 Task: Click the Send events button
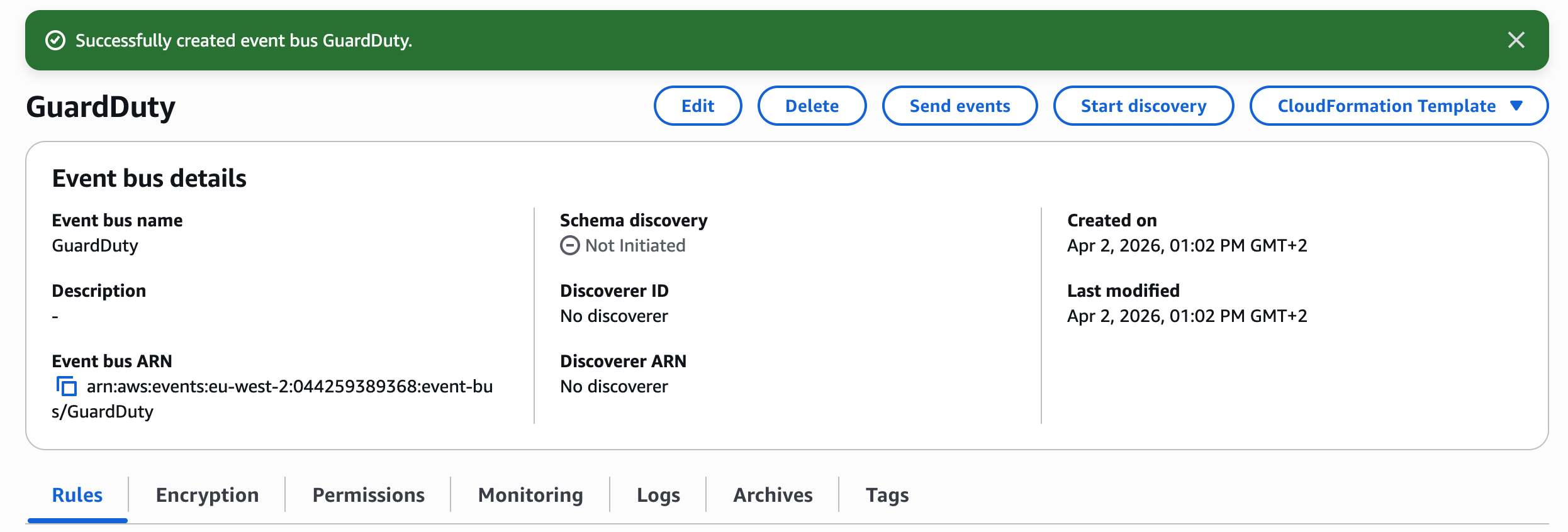click(x=960, y=106)
